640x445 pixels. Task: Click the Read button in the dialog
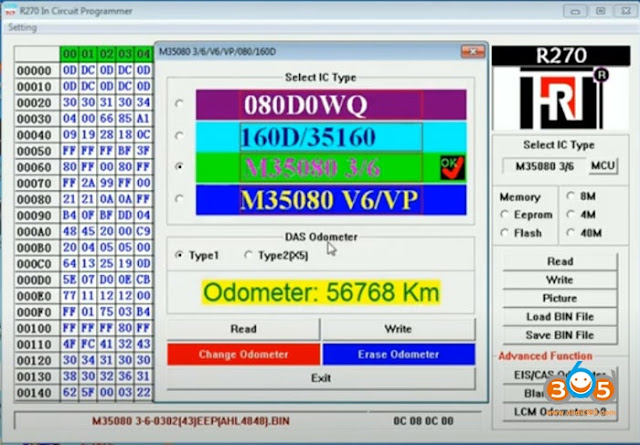point(243,329)
